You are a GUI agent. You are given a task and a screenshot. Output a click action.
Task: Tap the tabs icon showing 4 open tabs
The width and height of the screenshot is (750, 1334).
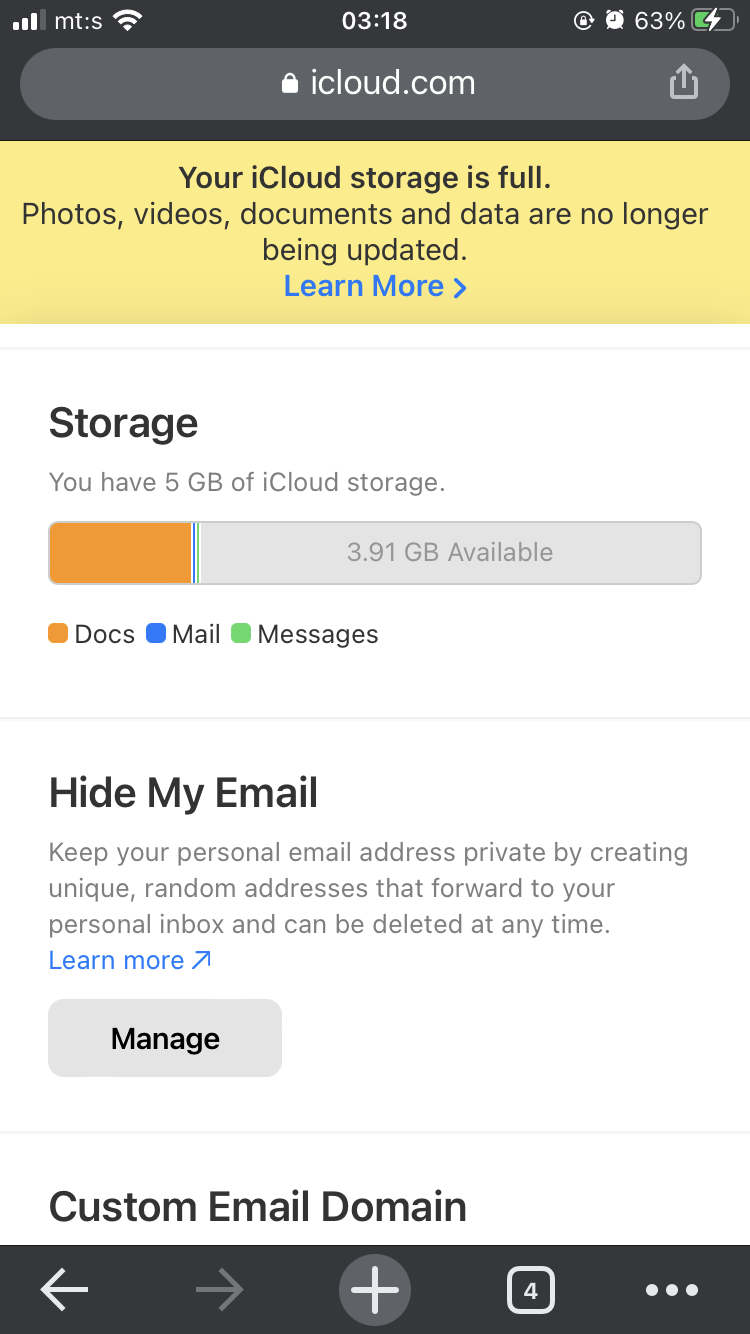[530, 1289]
